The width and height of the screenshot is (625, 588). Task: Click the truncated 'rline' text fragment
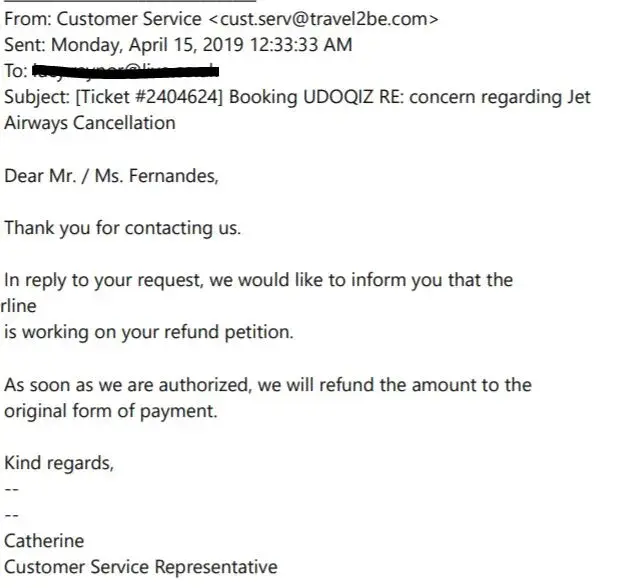tap(18, 307)
